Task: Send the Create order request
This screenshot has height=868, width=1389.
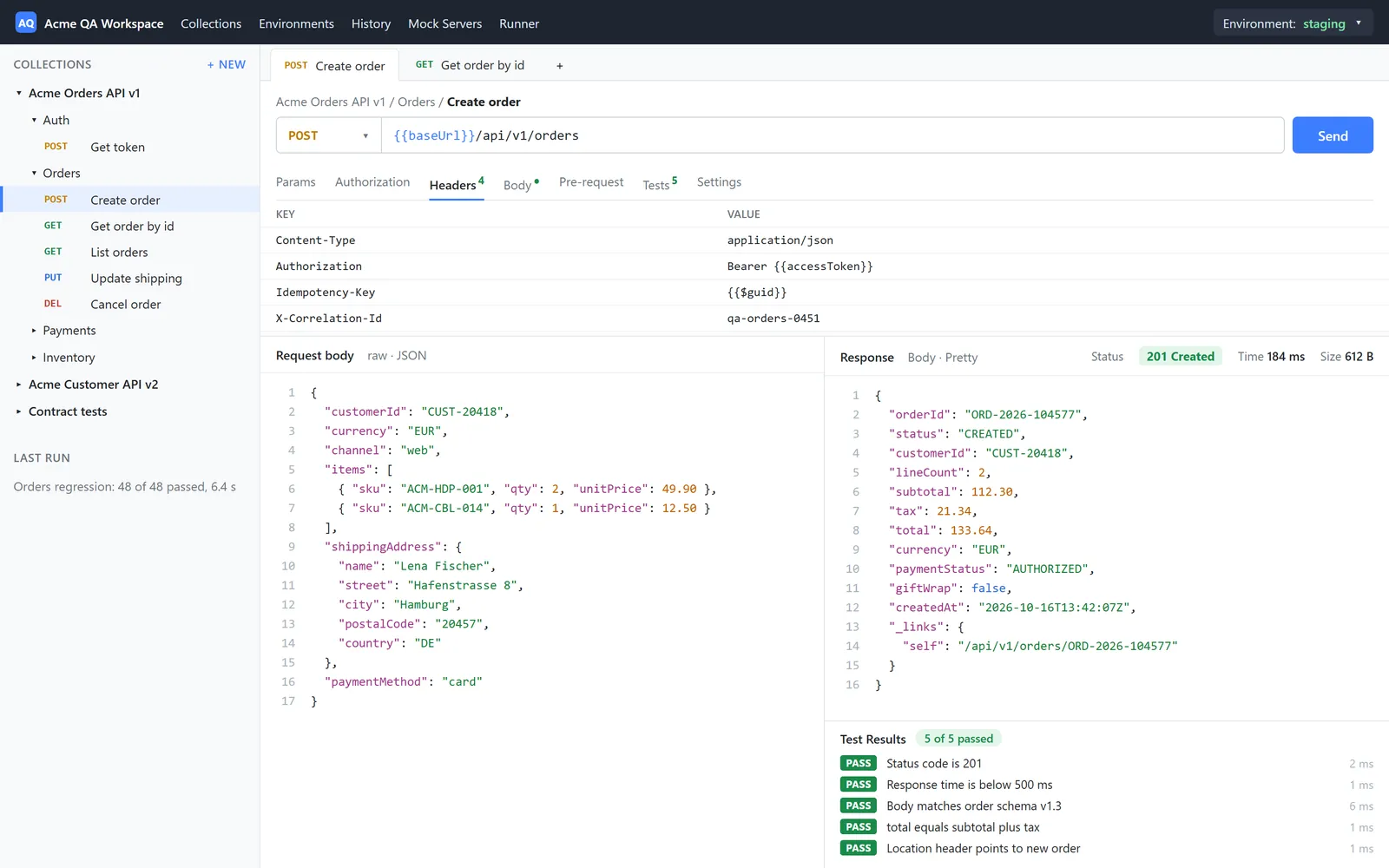Action: point(1333,135)
